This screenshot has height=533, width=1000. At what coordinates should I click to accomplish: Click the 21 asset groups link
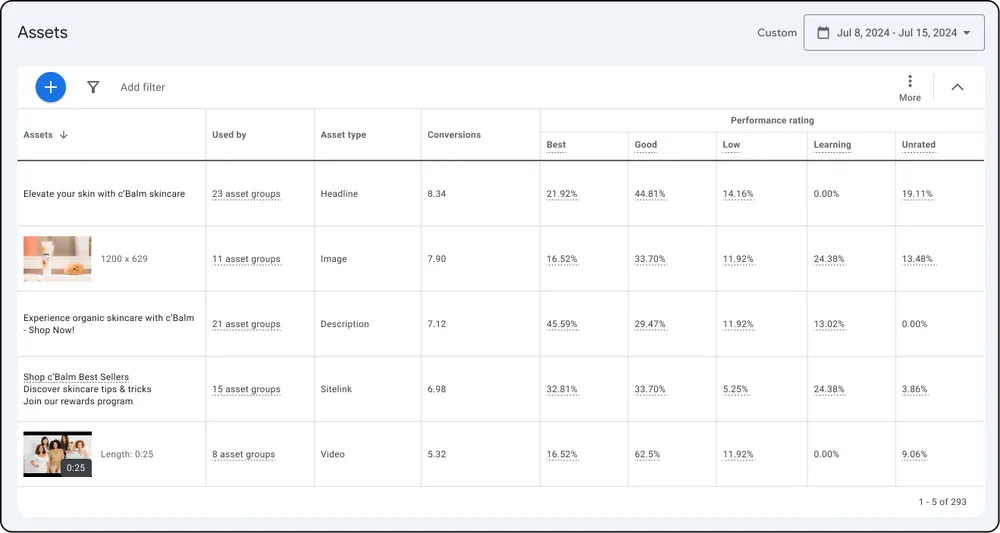pyautogui.click(x=246, y=324)
